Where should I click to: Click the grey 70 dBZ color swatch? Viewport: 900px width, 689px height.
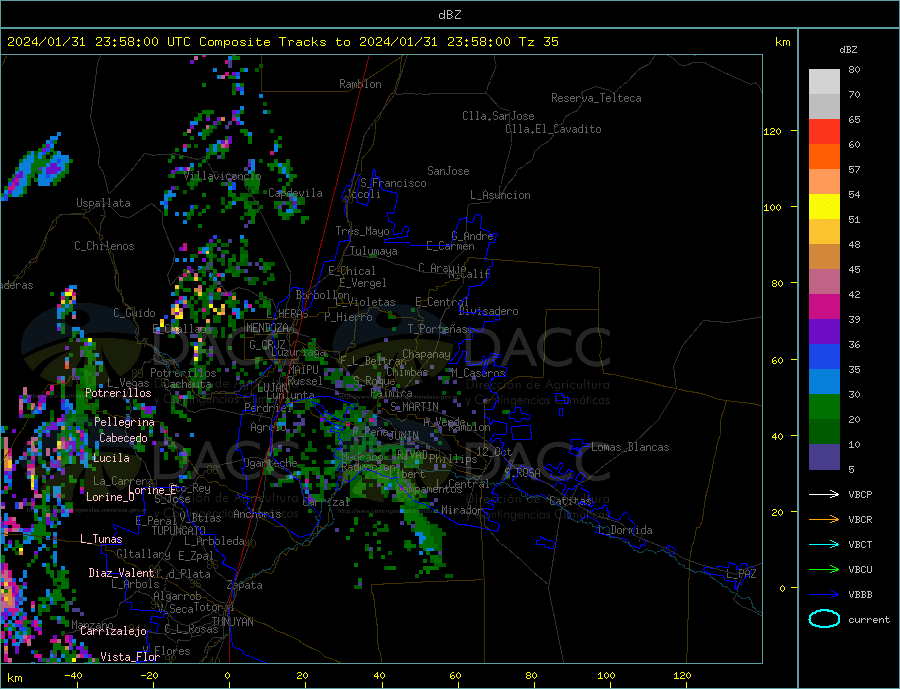tap(824, 107)
